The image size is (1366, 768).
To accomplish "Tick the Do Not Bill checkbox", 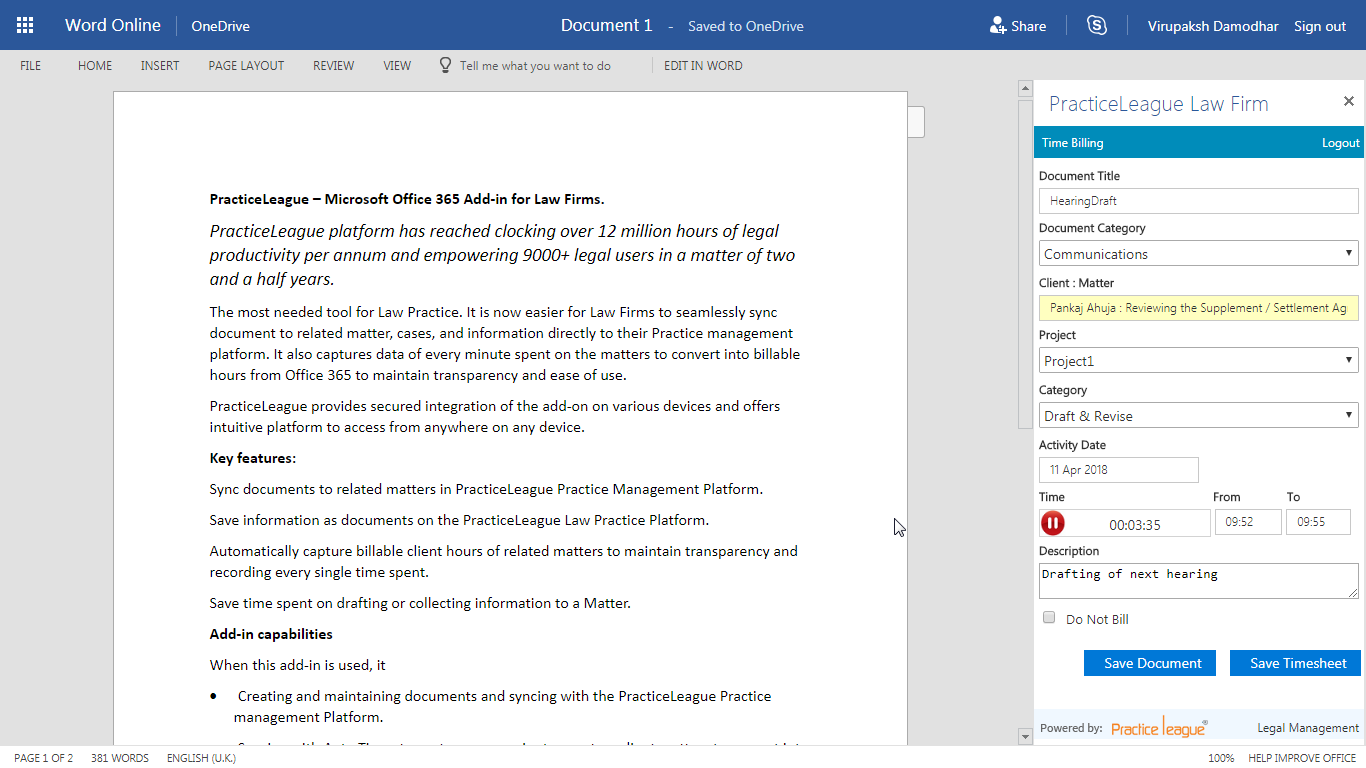I will 1049,618.
